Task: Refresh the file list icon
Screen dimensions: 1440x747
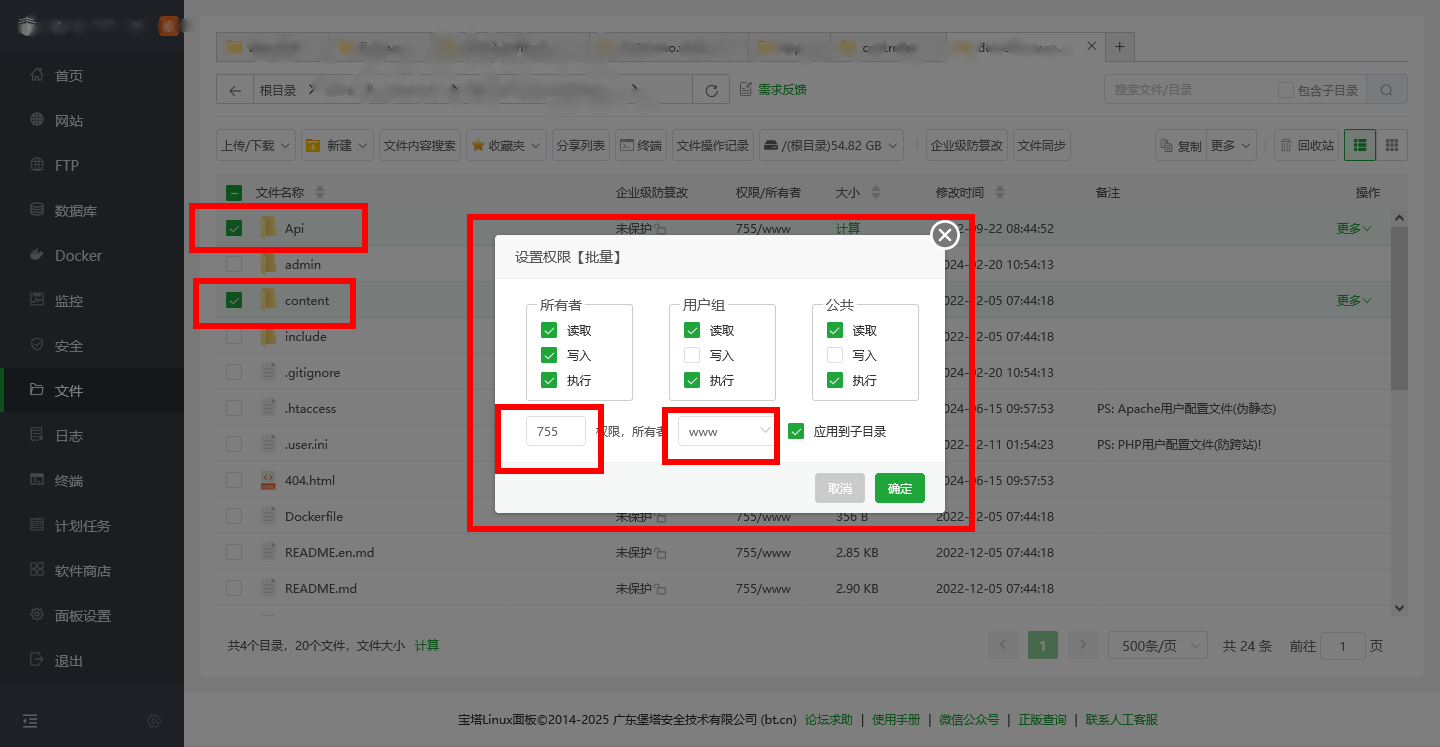Action: coord(711,90)
